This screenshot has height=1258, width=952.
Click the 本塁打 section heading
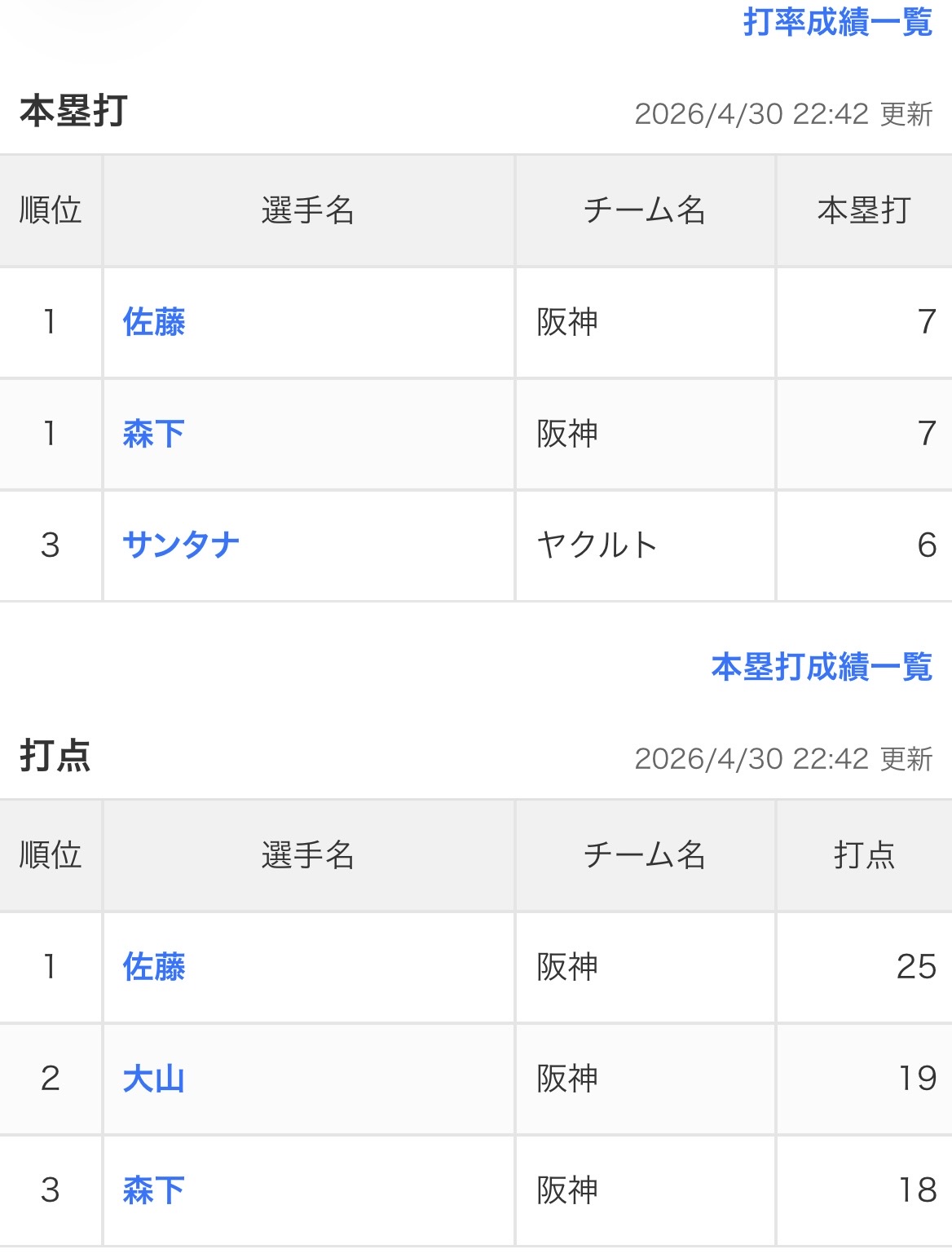click(73, 111)
